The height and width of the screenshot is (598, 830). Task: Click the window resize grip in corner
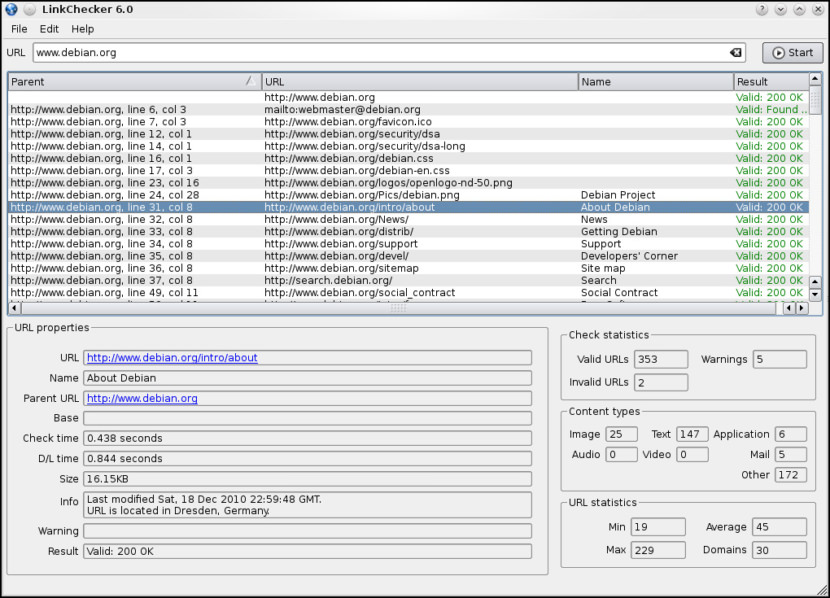[822, 589]
